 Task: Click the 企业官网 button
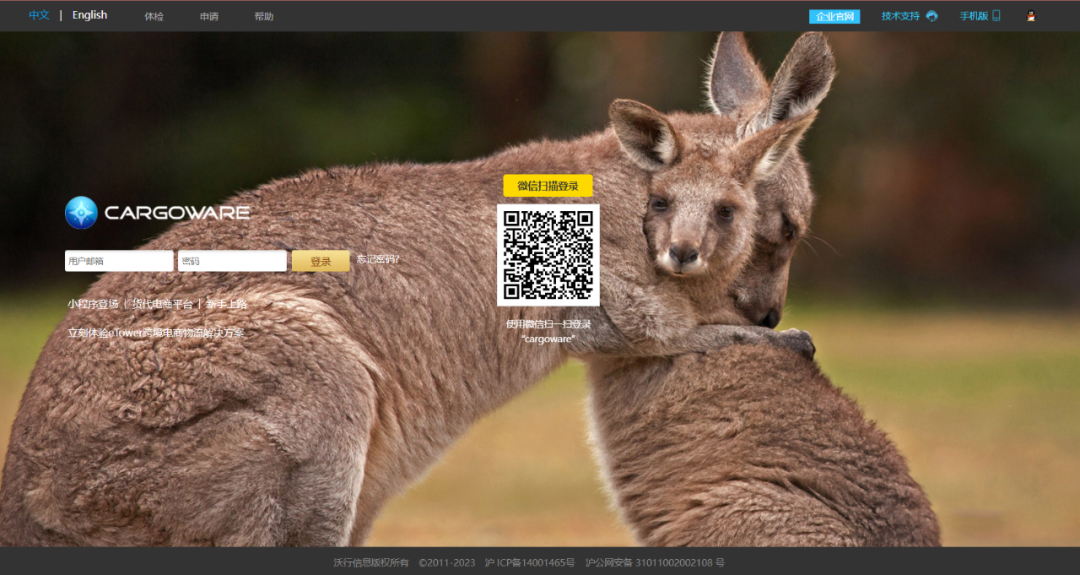point(834,16)
